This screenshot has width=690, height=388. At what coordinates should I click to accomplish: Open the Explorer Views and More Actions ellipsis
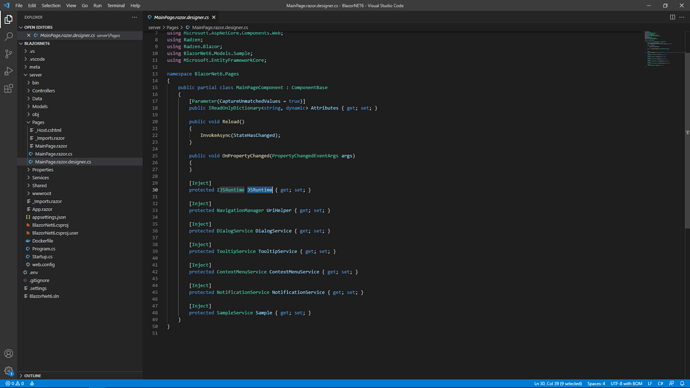click(134, 17)
